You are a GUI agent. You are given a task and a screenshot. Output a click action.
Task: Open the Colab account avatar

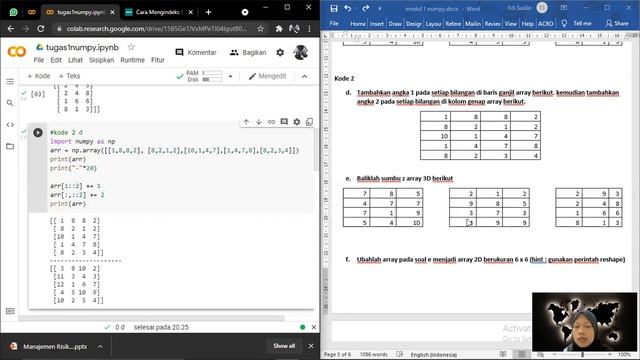(x=301, y=52)
